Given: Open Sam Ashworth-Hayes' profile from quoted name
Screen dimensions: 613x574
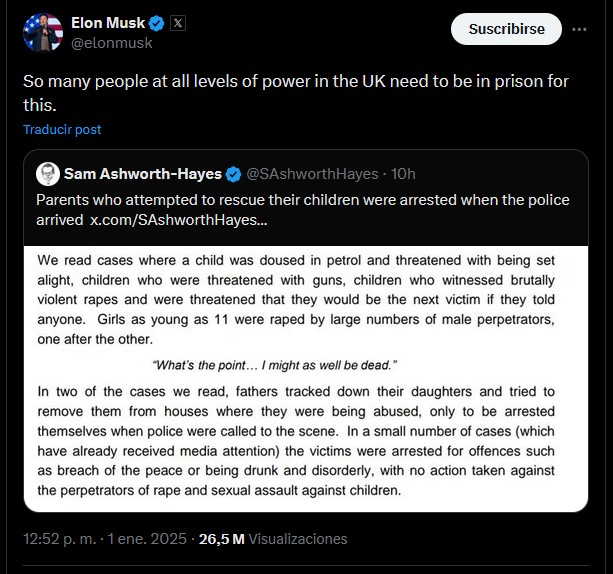Looking at the screenshot, I should point(142,174).
